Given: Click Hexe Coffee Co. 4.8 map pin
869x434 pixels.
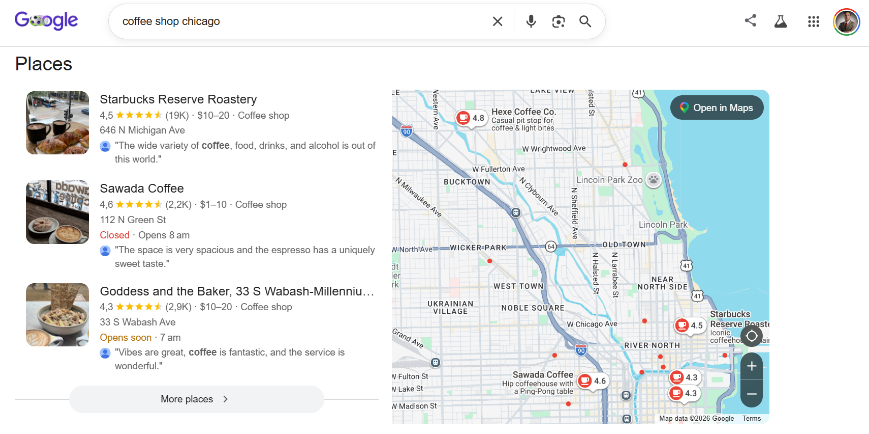Looking at the screenshot, I should pyautogui.click(x=471, y=118).
